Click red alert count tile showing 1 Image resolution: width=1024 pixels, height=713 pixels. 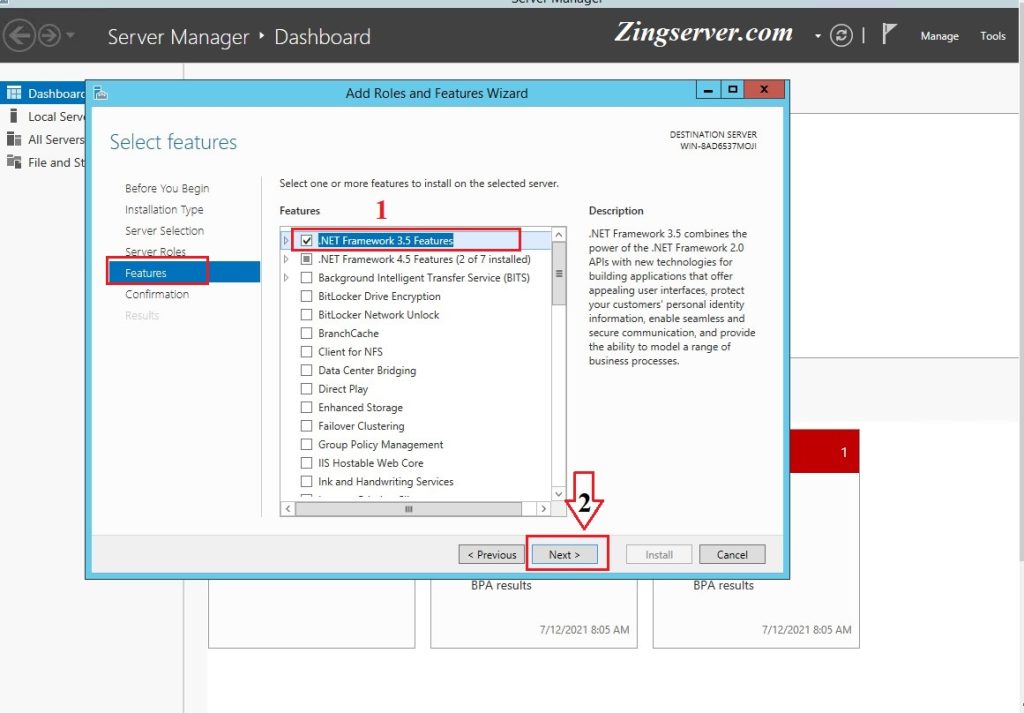(824, 451)
